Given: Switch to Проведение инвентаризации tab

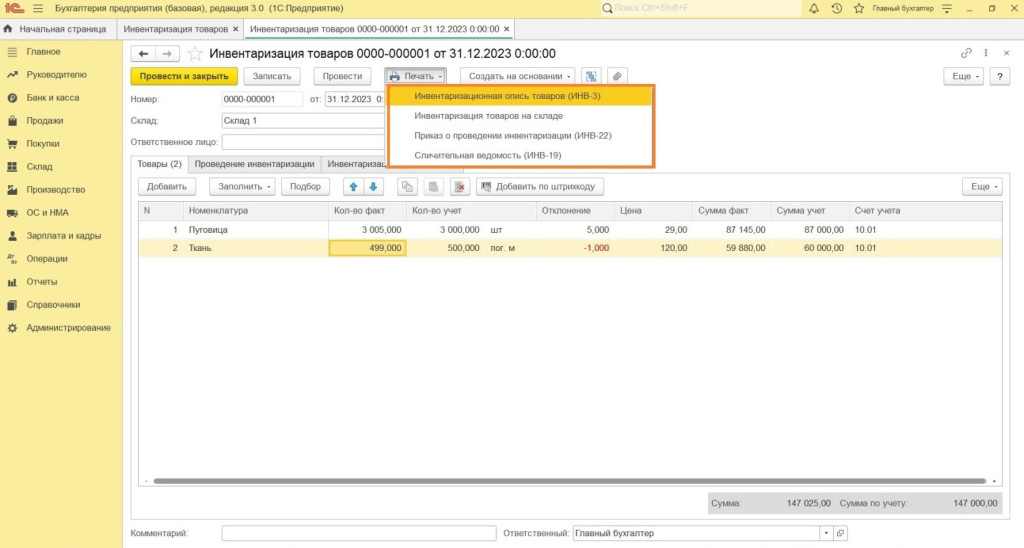Looking at the screenshot, I should click(254, 164).
